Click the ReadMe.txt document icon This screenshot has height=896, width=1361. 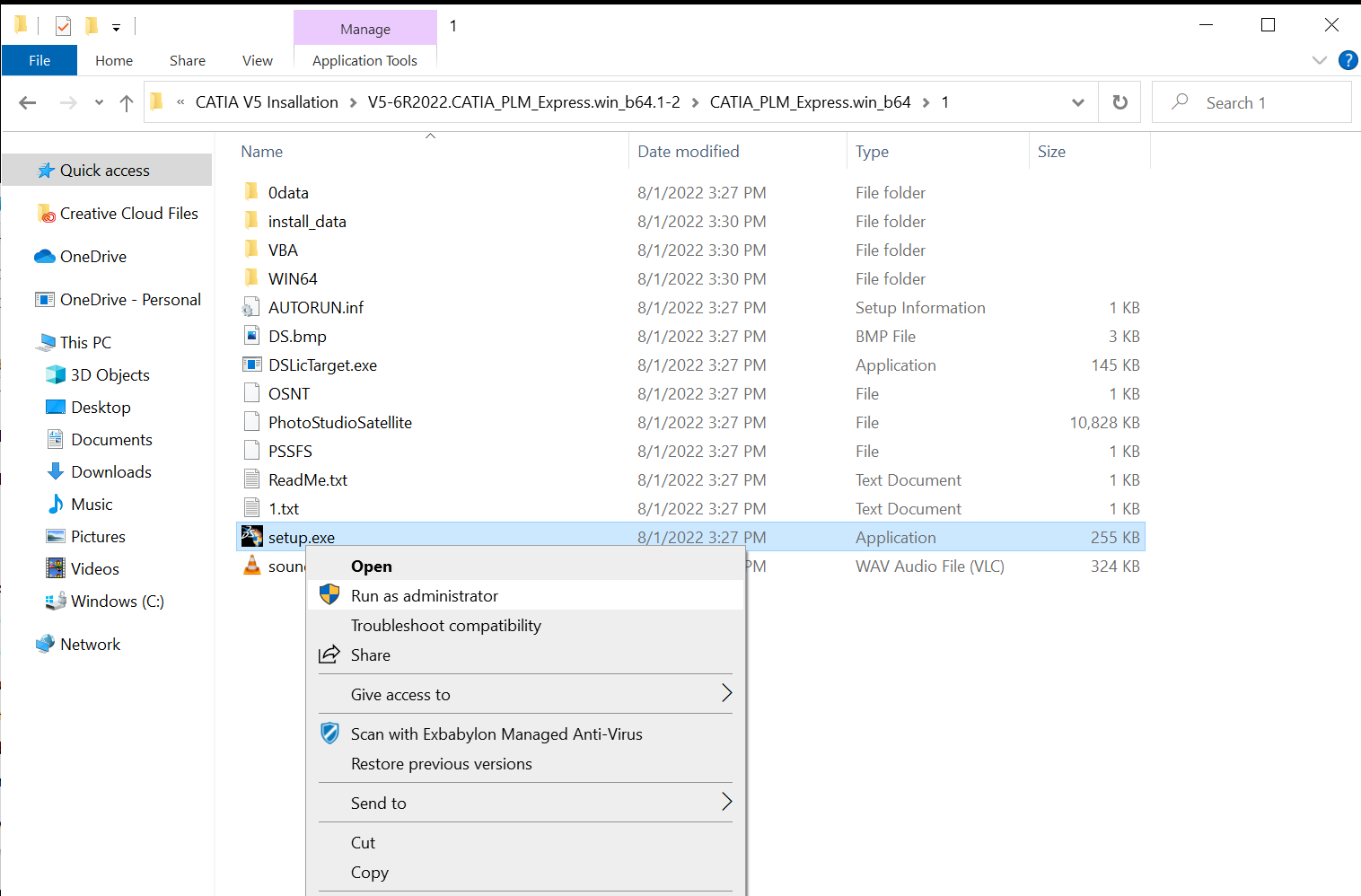(x=252, y=479)
